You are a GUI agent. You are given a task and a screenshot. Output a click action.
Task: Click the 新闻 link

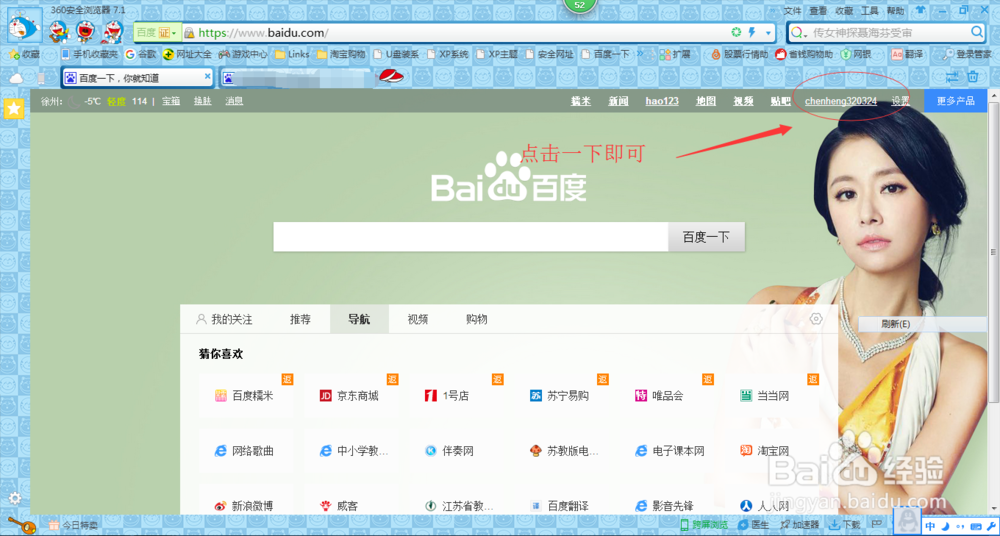point(618,101)
